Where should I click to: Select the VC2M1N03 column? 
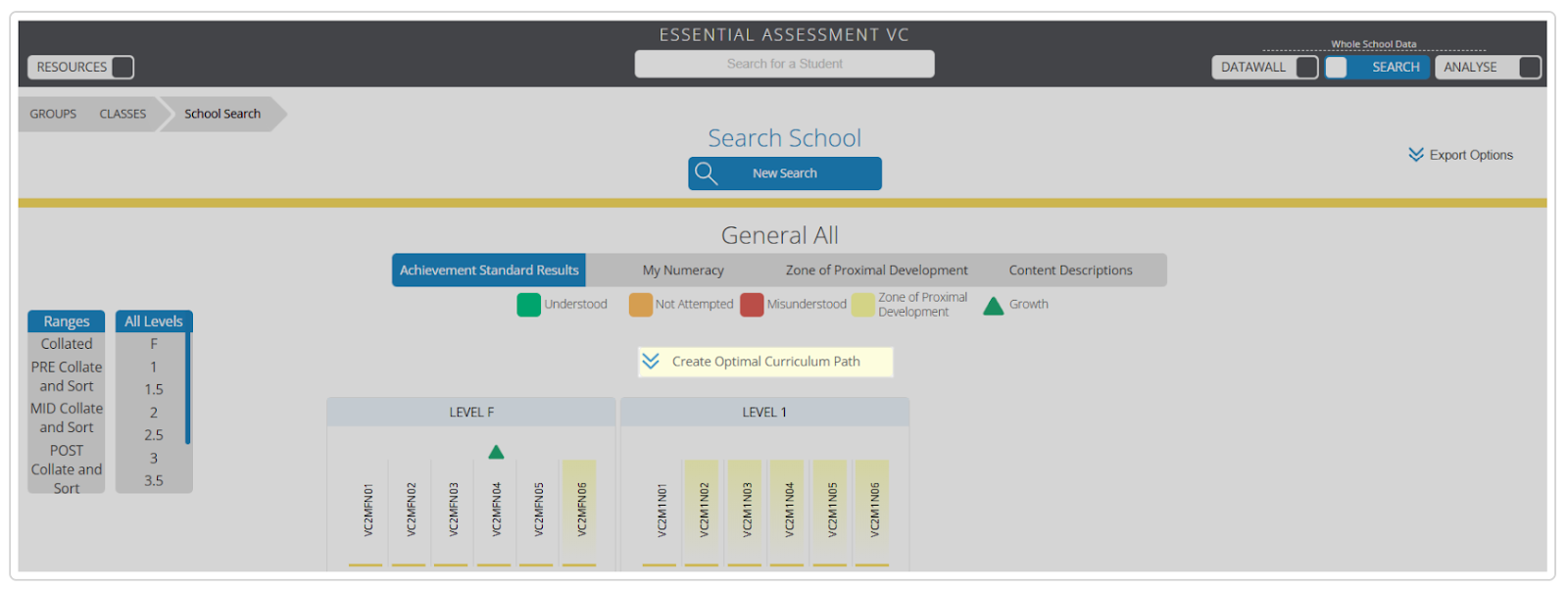click(747, 513)
